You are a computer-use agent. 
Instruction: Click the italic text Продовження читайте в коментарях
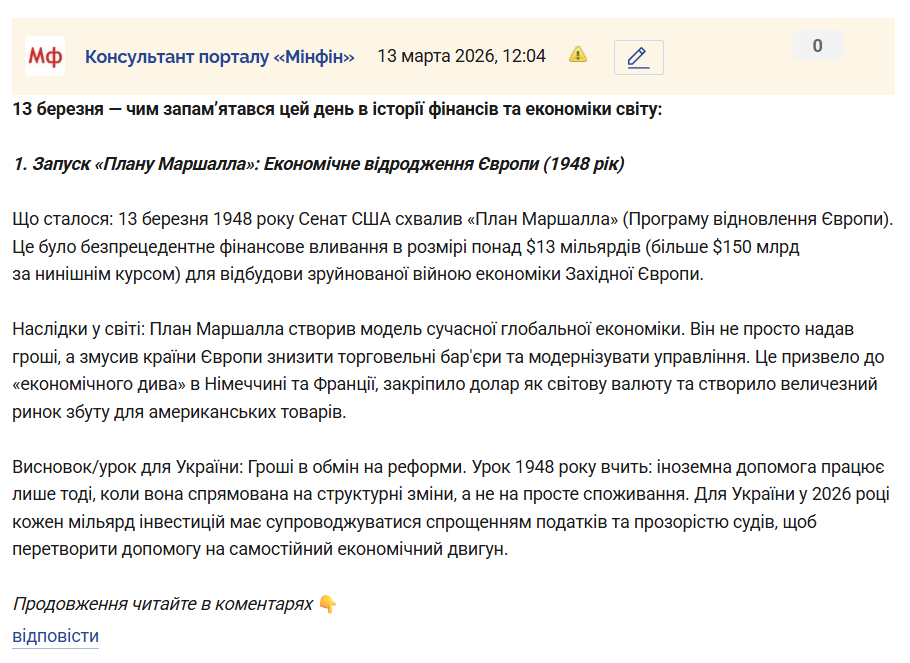pyautogui.click(x=162, y=604)
